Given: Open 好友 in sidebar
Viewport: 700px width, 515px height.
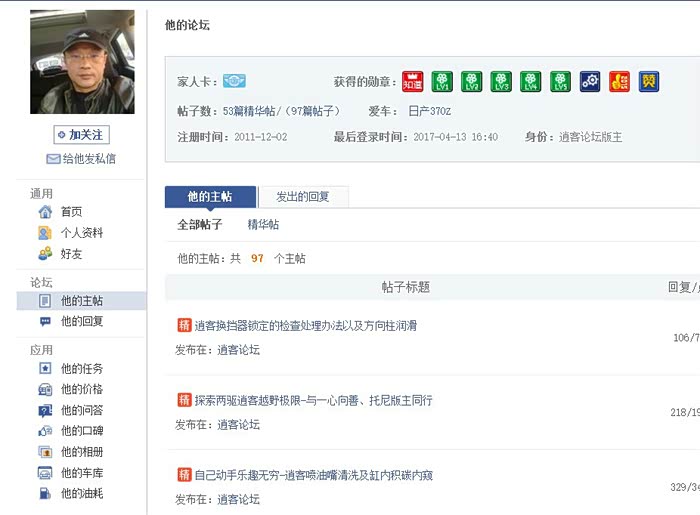Looking at the screenshot, I should coord(71,253).
